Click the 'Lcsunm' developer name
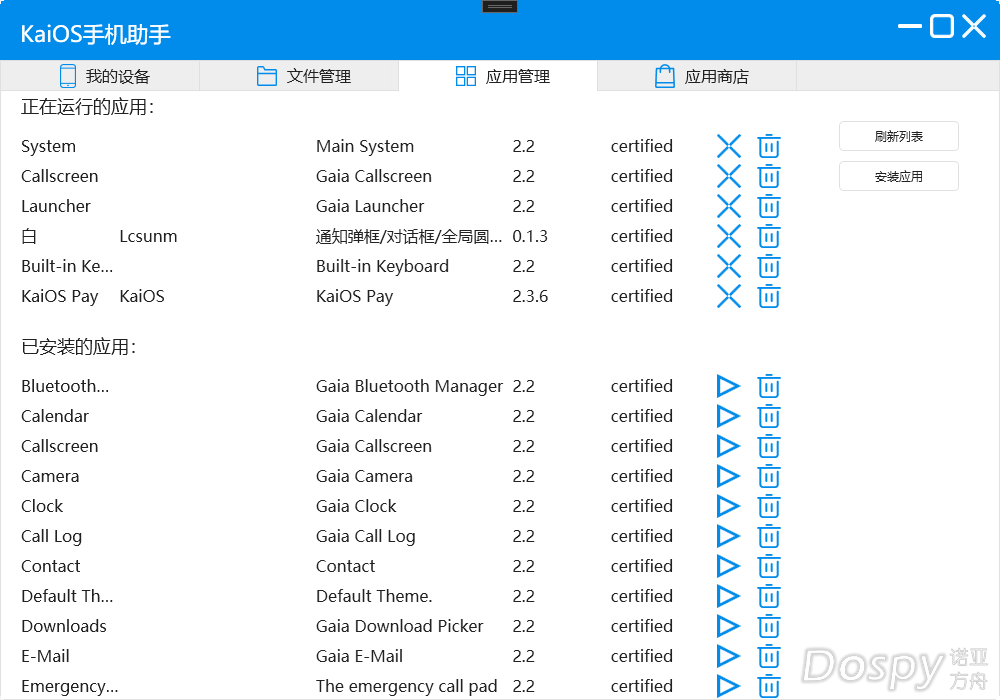This screenshot has width=1000, height=700. point(148,237)
